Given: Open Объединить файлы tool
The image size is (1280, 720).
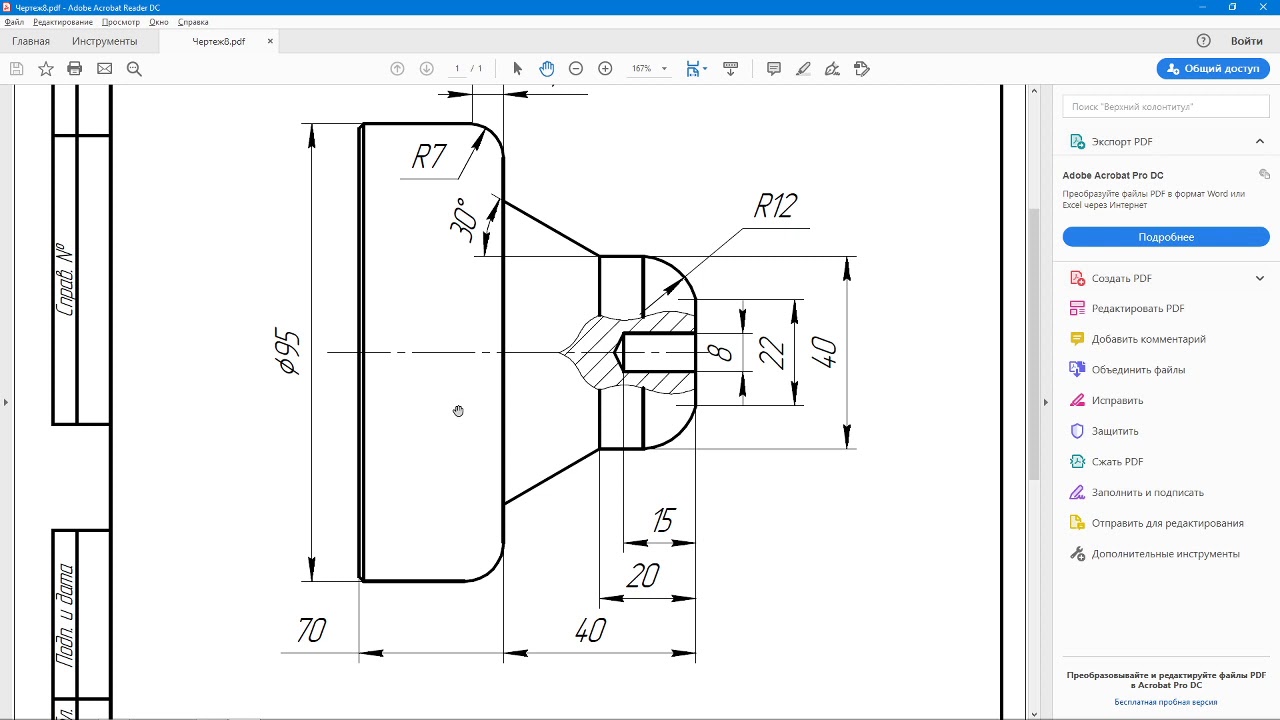Looking at the screenshot, I should [x=1138, y=370].
